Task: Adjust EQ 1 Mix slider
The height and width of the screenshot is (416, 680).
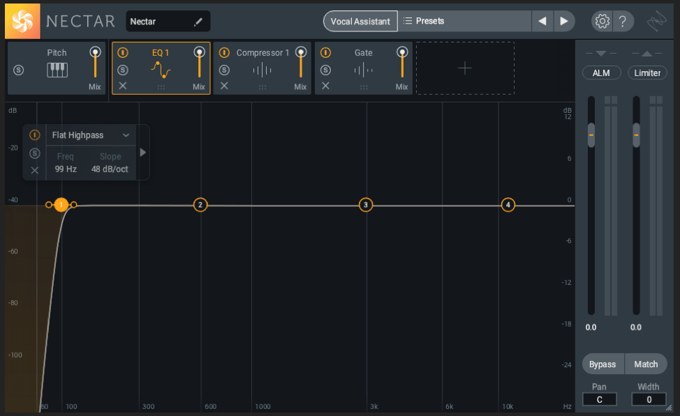Action: 199,62
